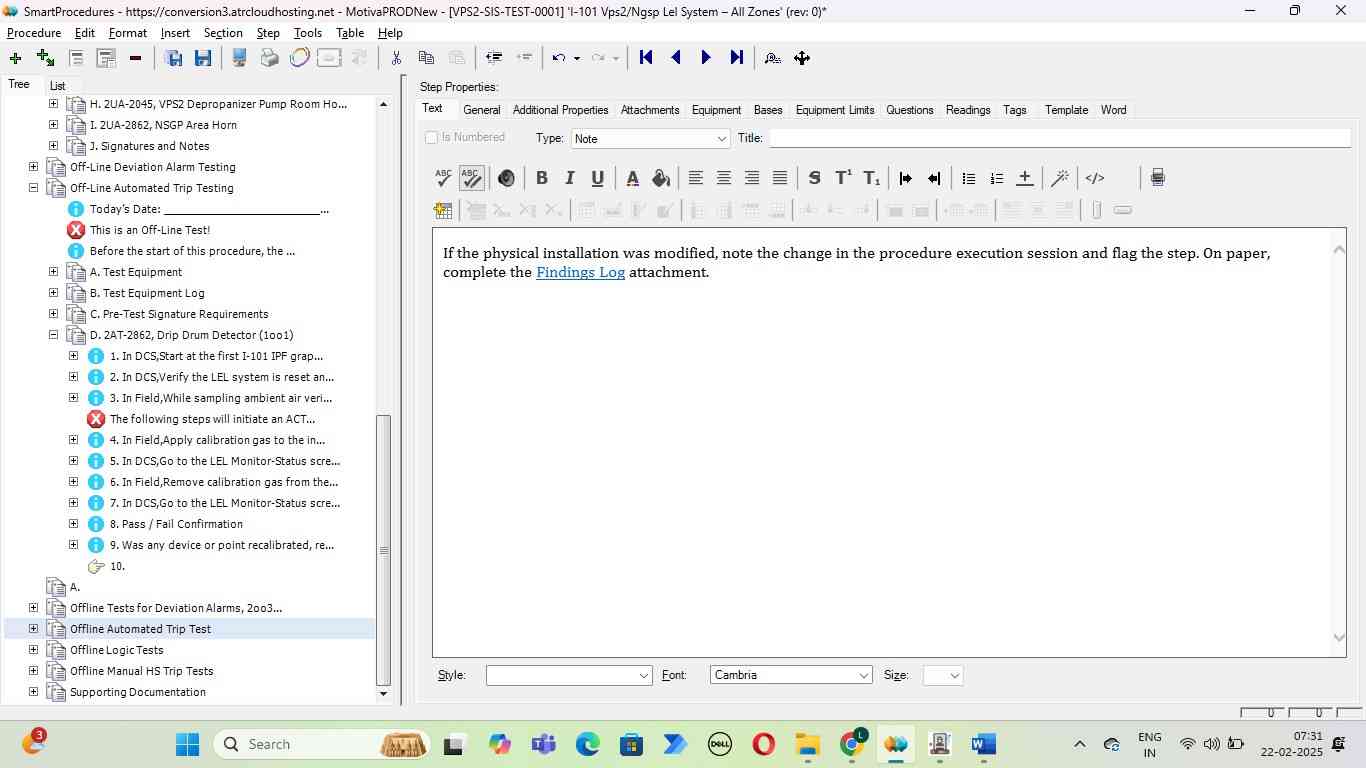Click the scissors cut icon
The height and width of the screenshot is (768, 1366).
[396, 58]
